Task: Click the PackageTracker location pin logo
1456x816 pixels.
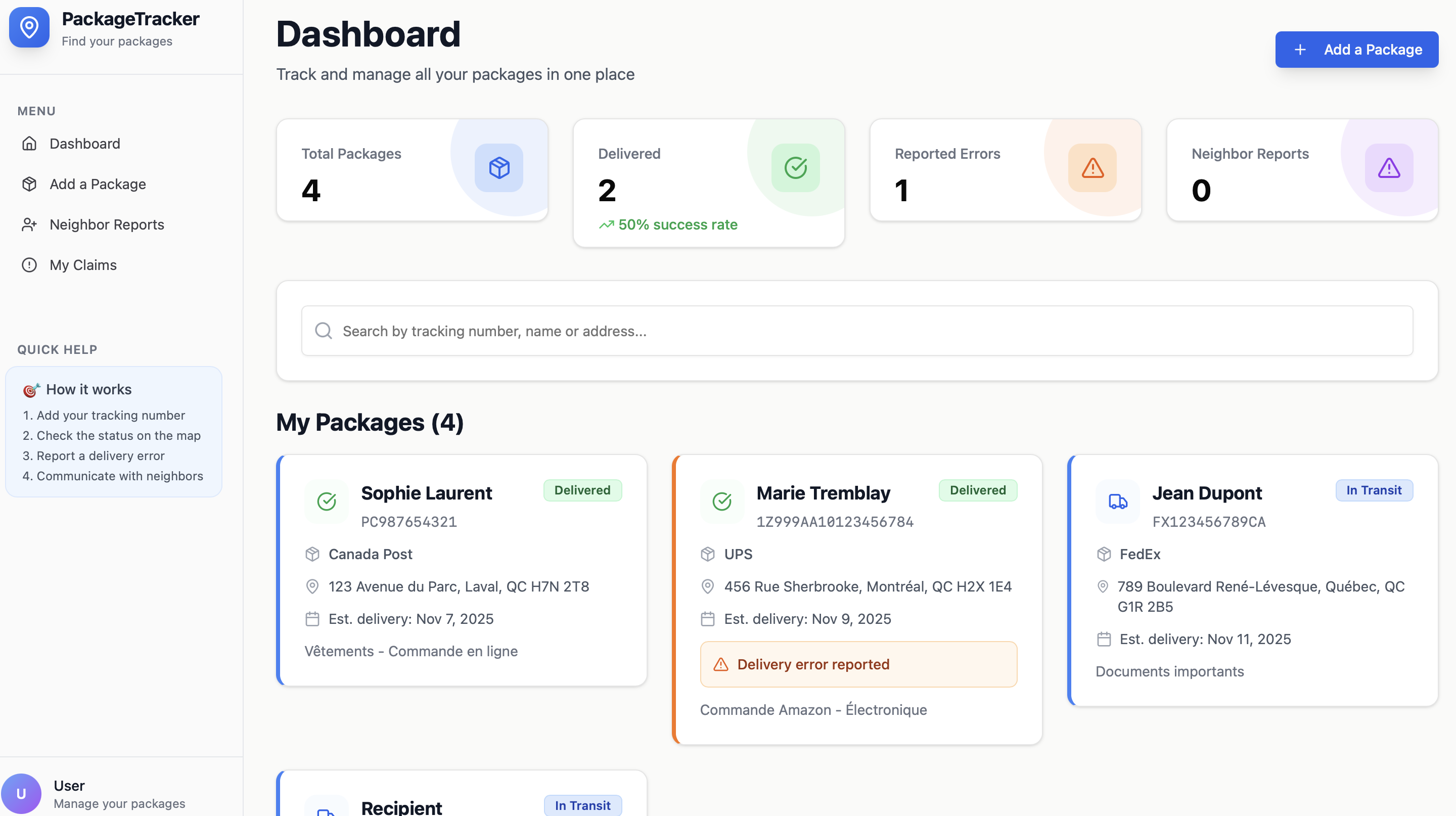Action: tap(29, 27)
